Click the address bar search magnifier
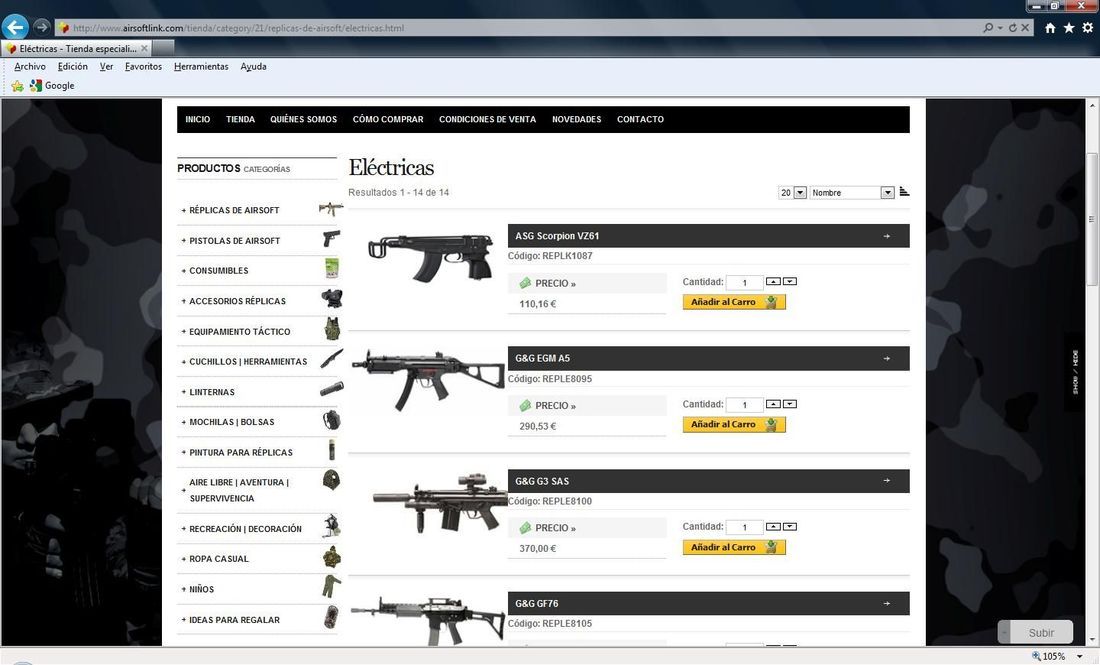 pyautogui.click(x=988, y=28)
